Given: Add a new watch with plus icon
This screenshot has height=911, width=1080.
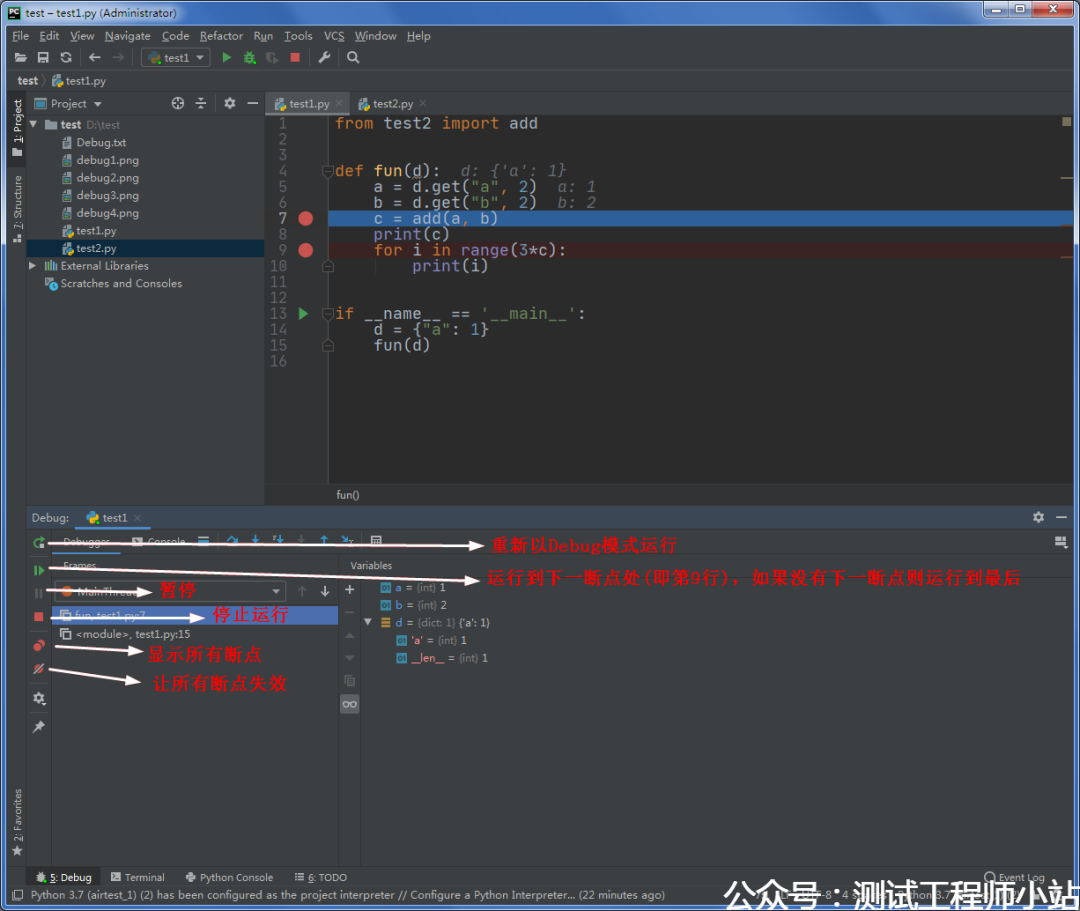Looking at the screenshot, I should pyautogui.click(x=349, y=590).
